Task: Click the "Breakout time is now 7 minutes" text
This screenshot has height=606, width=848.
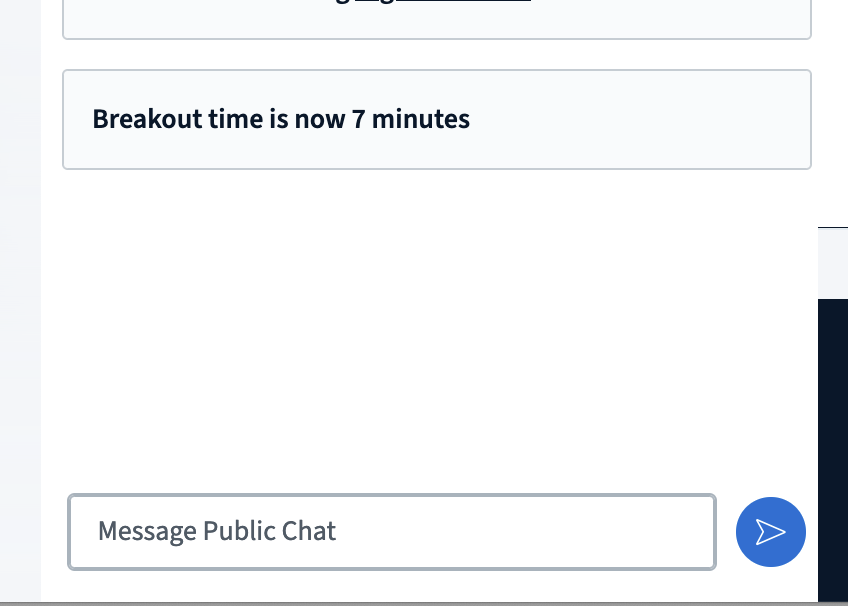Action: (x=281, y=120)
